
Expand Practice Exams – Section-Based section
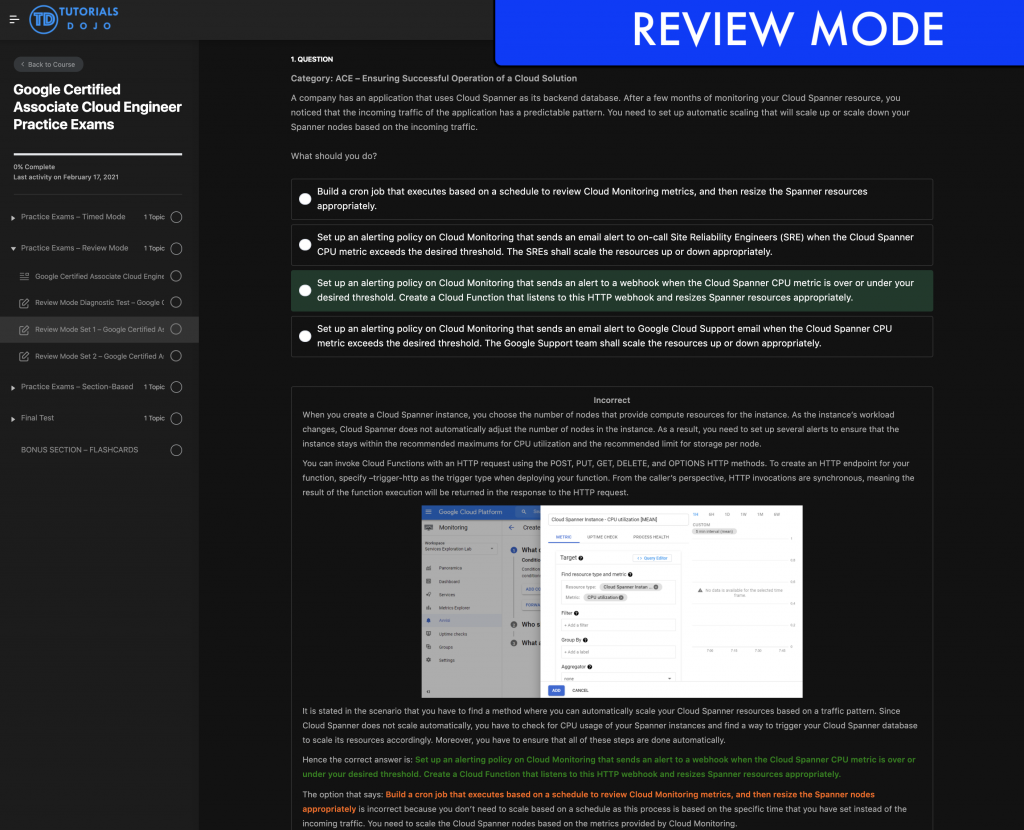click(x=14, y=387)
